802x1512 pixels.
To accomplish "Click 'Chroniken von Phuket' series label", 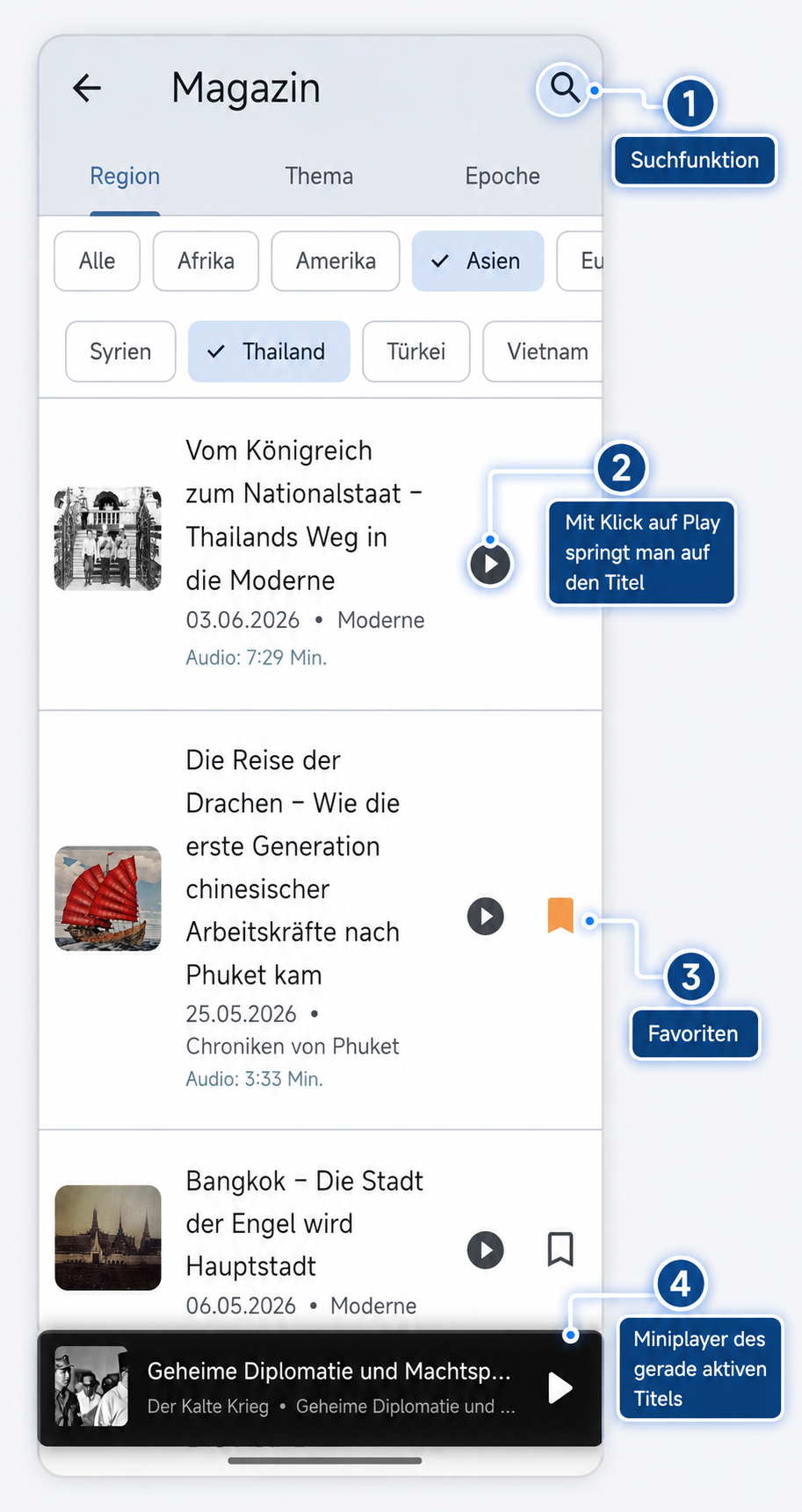I will pyautogui.click(x=293, y=1047).
